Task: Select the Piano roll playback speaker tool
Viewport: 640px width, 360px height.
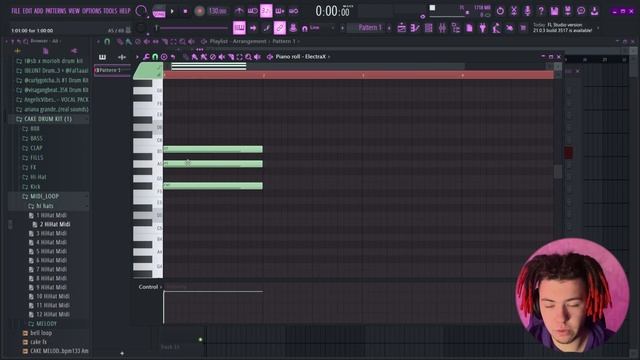Action: (x=257, y=57)
